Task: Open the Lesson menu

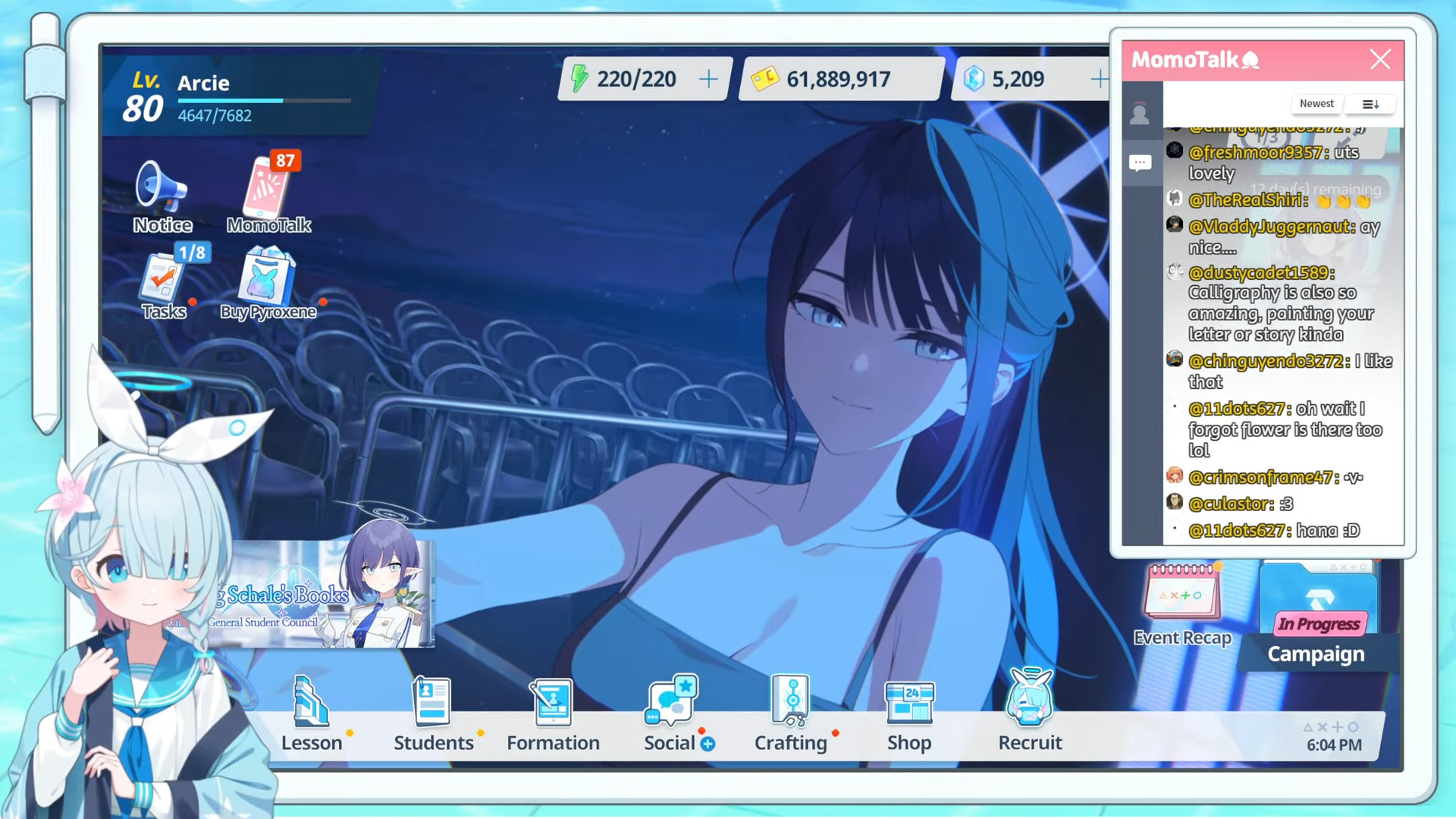Action: pos(311,714)
